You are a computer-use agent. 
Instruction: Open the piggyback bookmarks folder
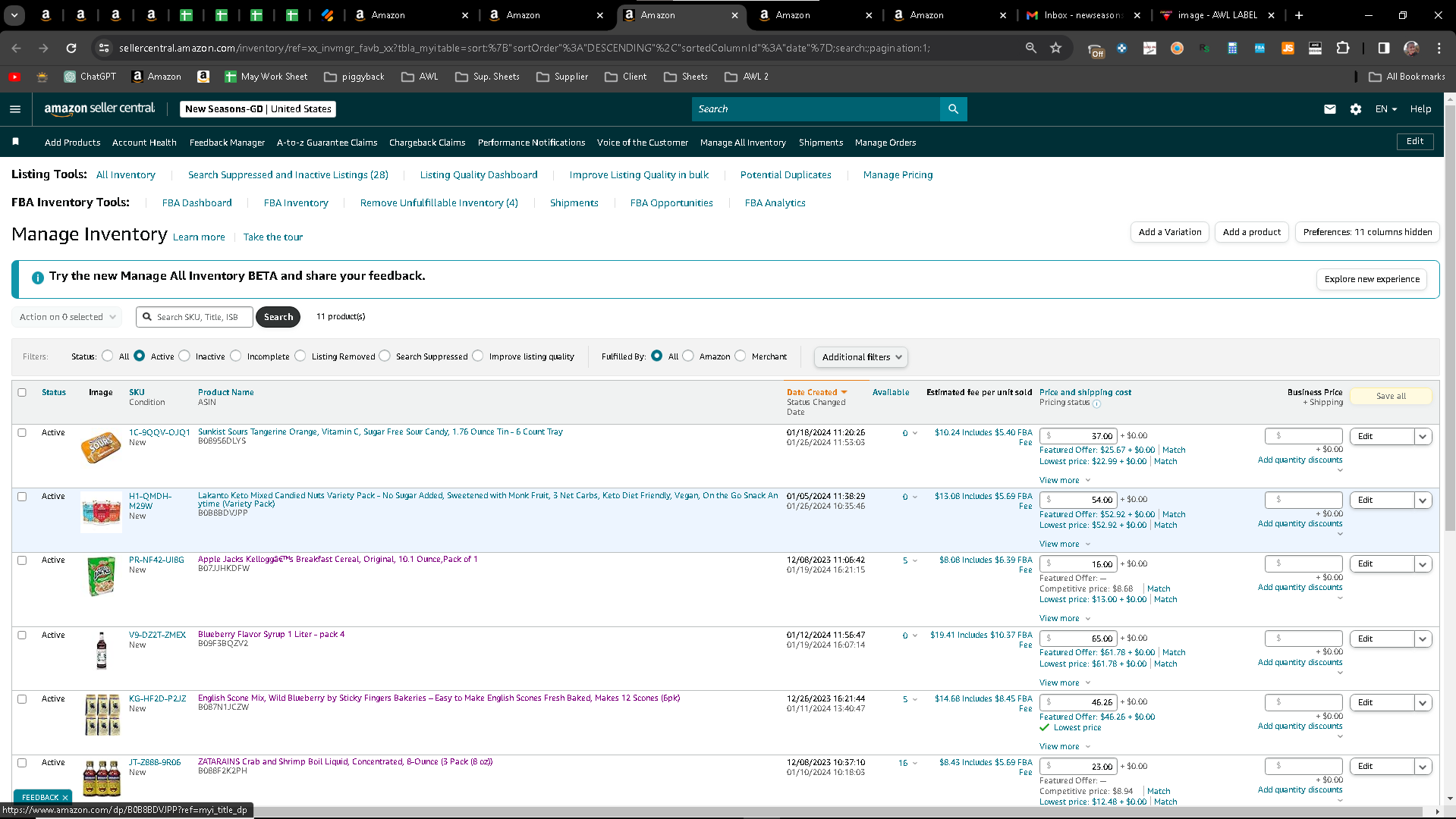coord(354,77)
